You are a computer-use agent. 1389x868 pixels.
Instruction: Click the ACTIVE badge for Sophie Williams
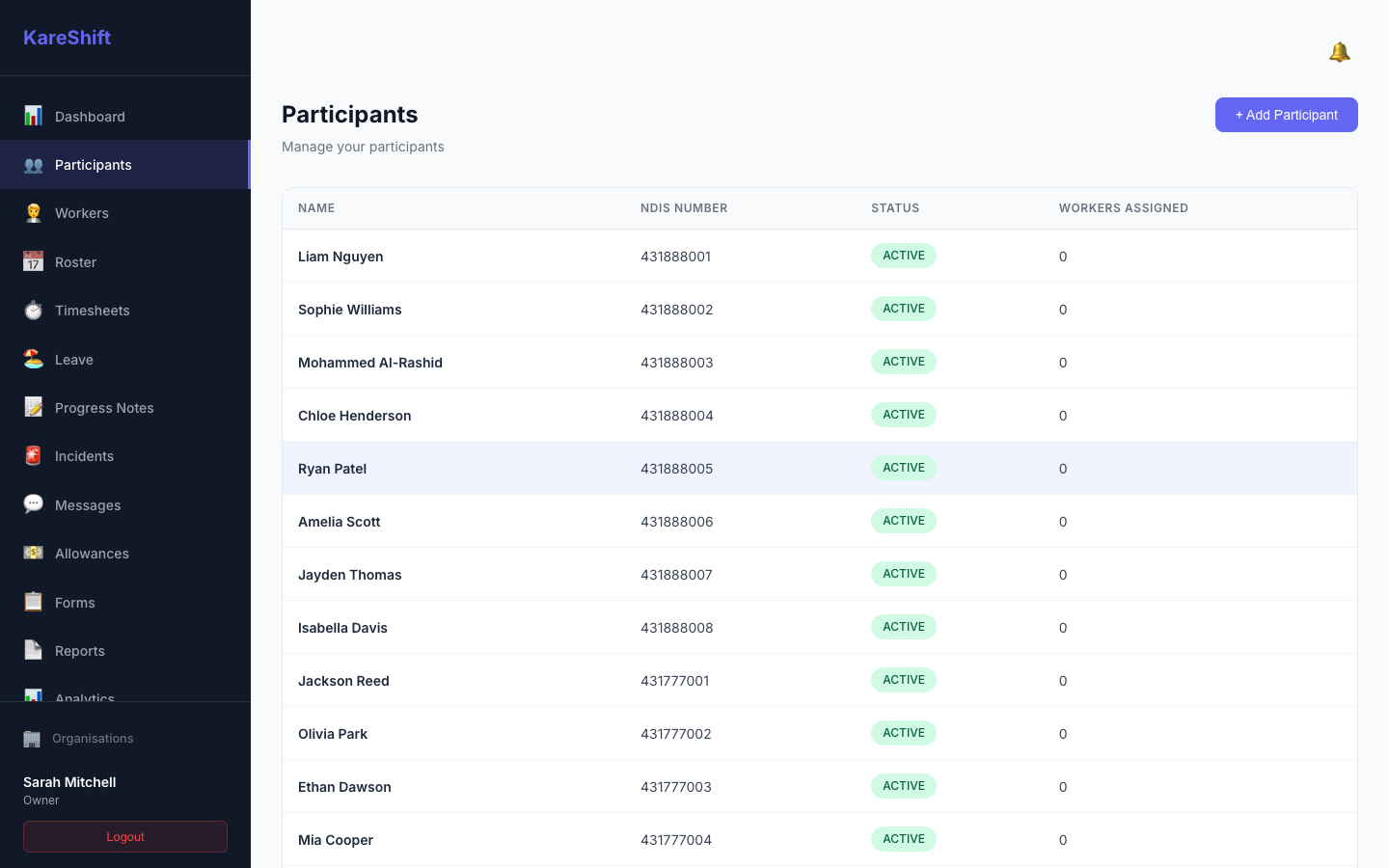[x=904, y=309]
